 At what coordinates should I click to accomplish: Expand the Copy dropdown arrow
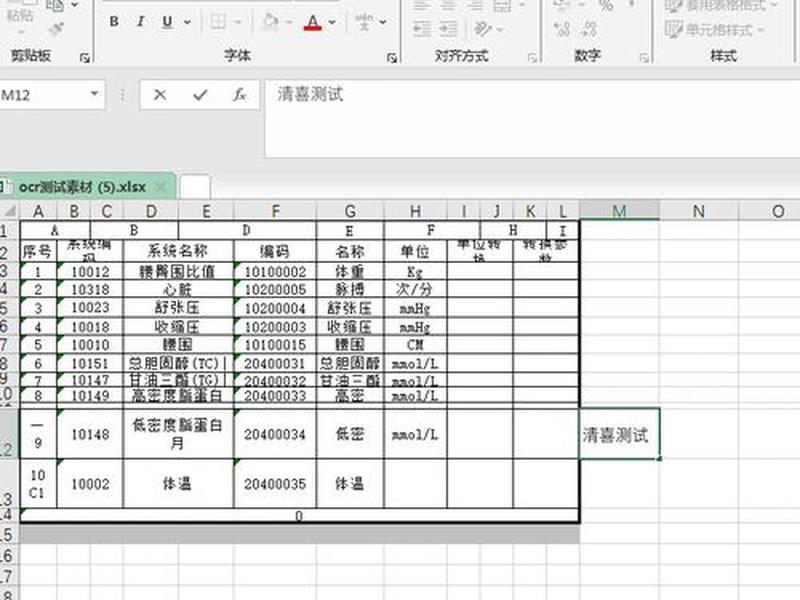point(75,5)
